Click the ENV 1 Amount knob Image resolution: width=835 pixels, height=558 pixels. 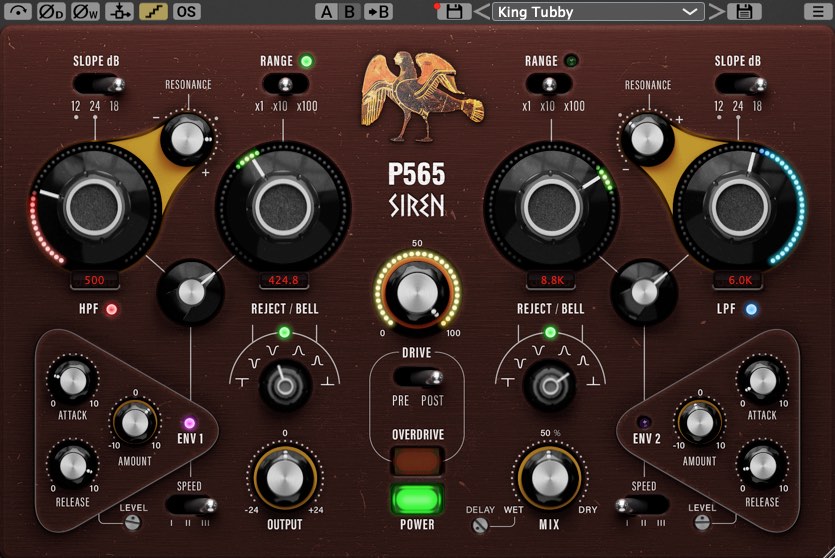[135, 423]
